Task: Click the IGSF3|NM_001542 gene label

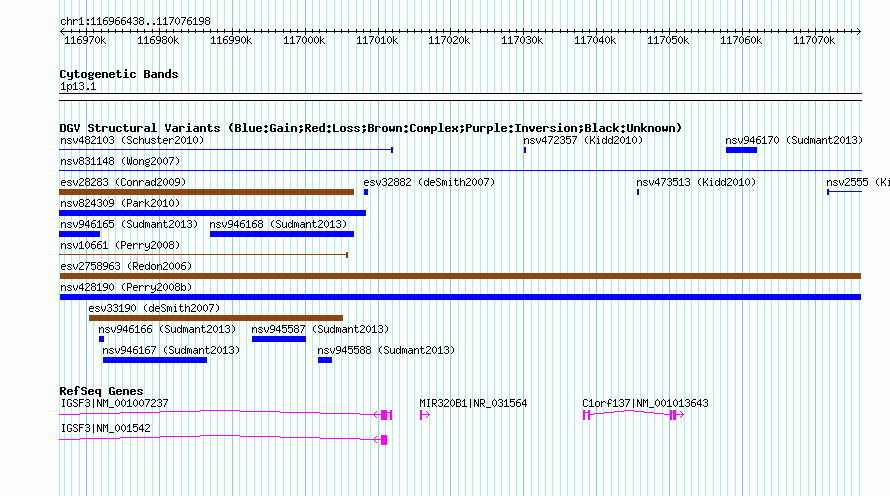Action: (106, 428)
